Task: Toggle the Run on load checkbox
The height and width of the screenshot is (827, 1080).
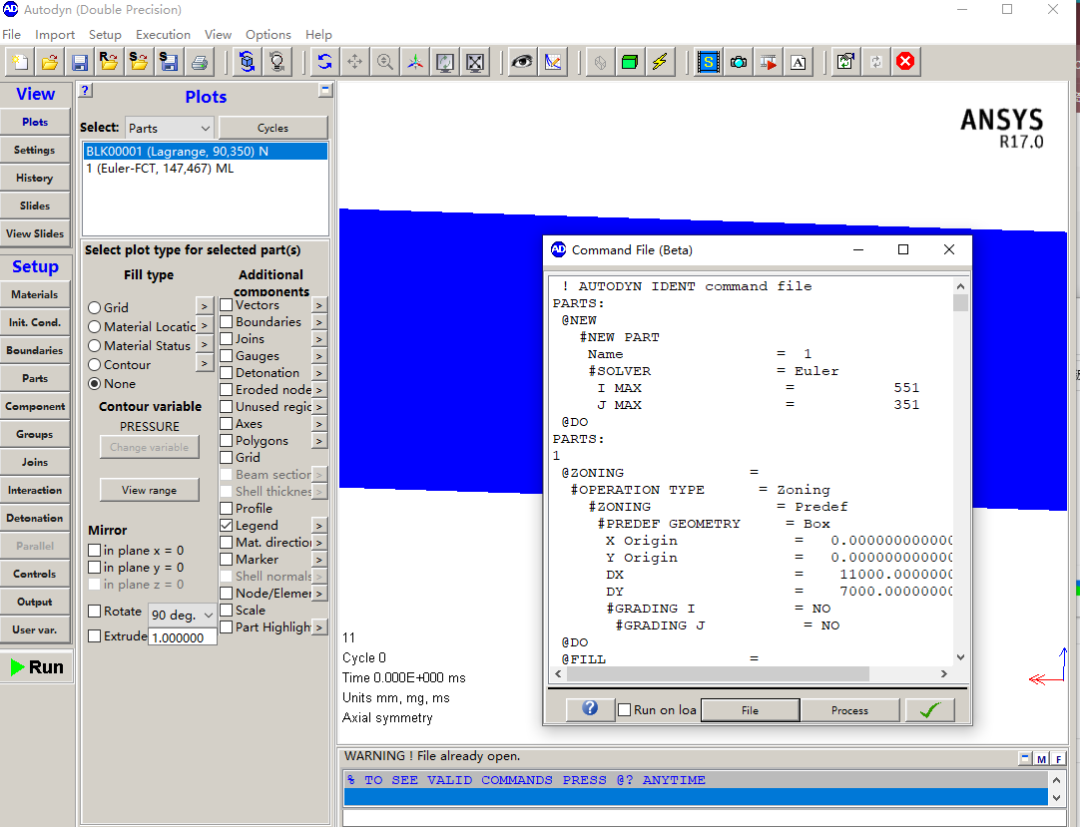Action: [x=625, y=710]
